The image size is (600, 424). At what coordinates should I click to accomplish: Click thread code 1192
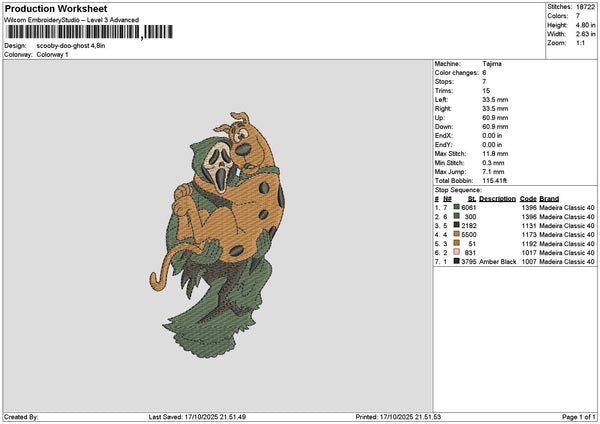coord(529,244)
